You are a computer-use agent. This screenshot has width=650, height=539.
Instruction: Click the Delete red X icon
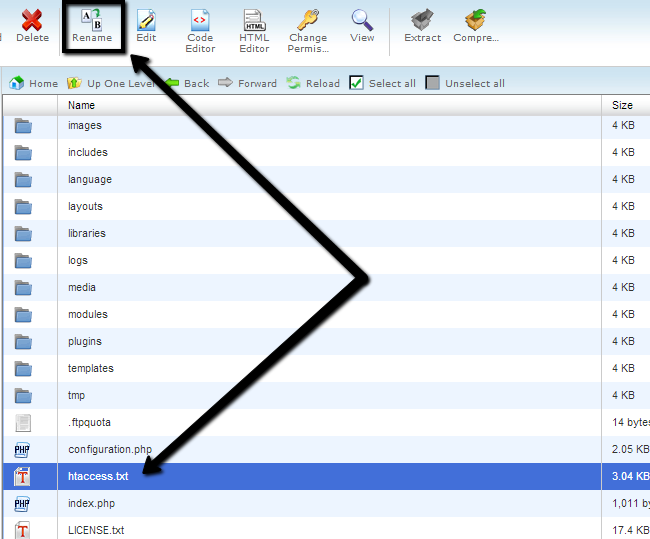click(x=32, y=20)
